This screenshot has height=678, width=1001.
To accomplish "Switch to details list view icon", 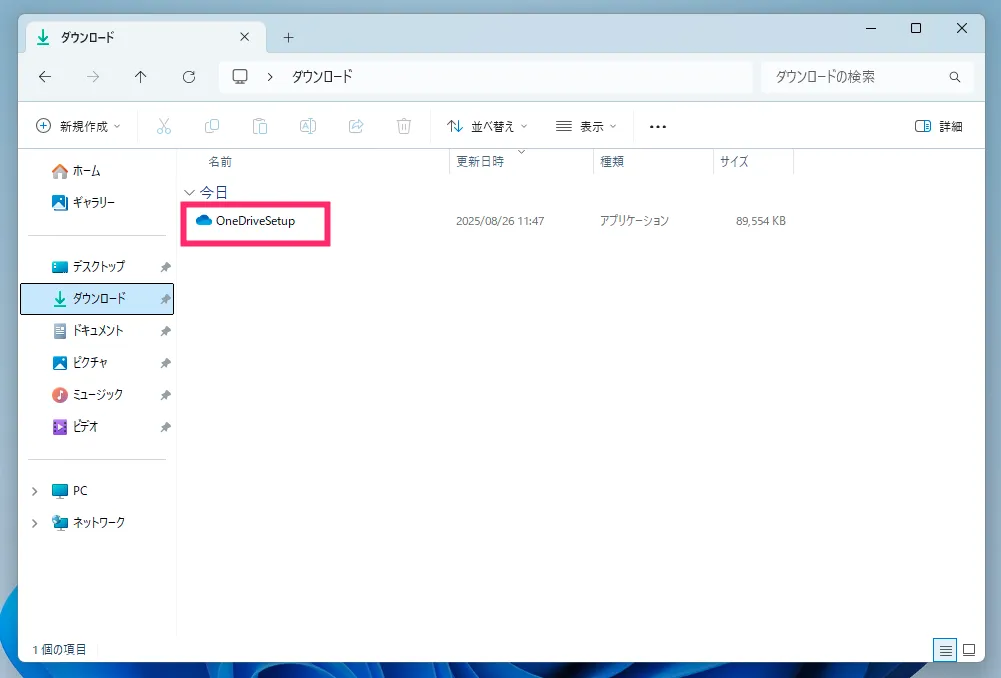I will (x=945, y=650).
